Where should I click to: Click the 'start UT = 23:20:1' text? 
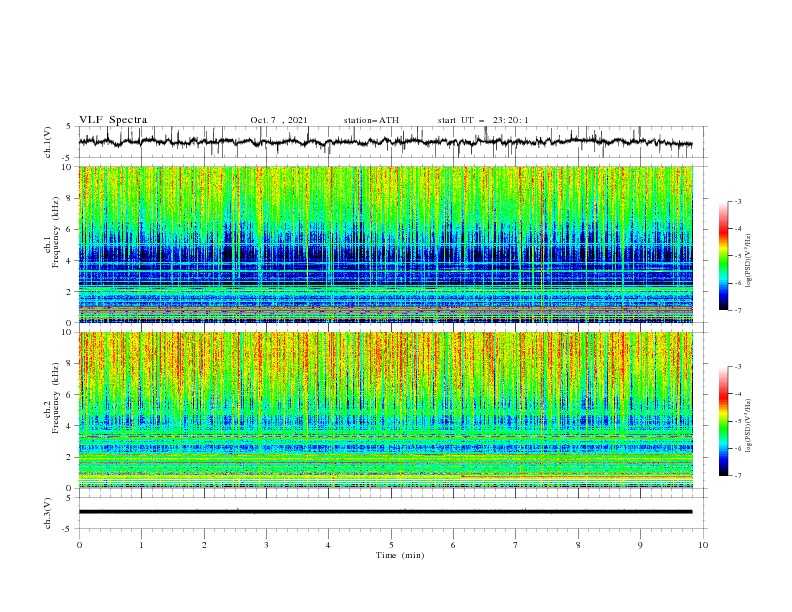coord(483,120)
